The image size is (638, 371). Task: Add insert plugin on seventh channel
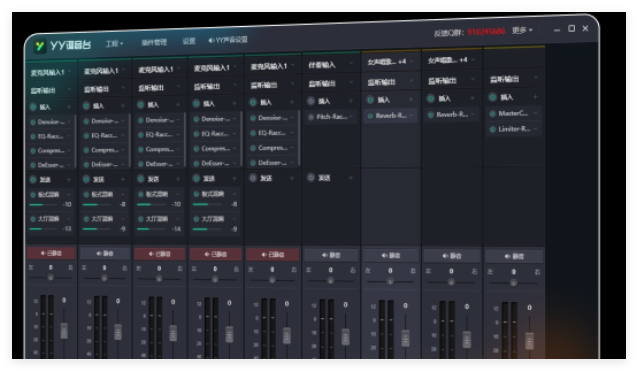pyautogui.click(x=411, y=99)
